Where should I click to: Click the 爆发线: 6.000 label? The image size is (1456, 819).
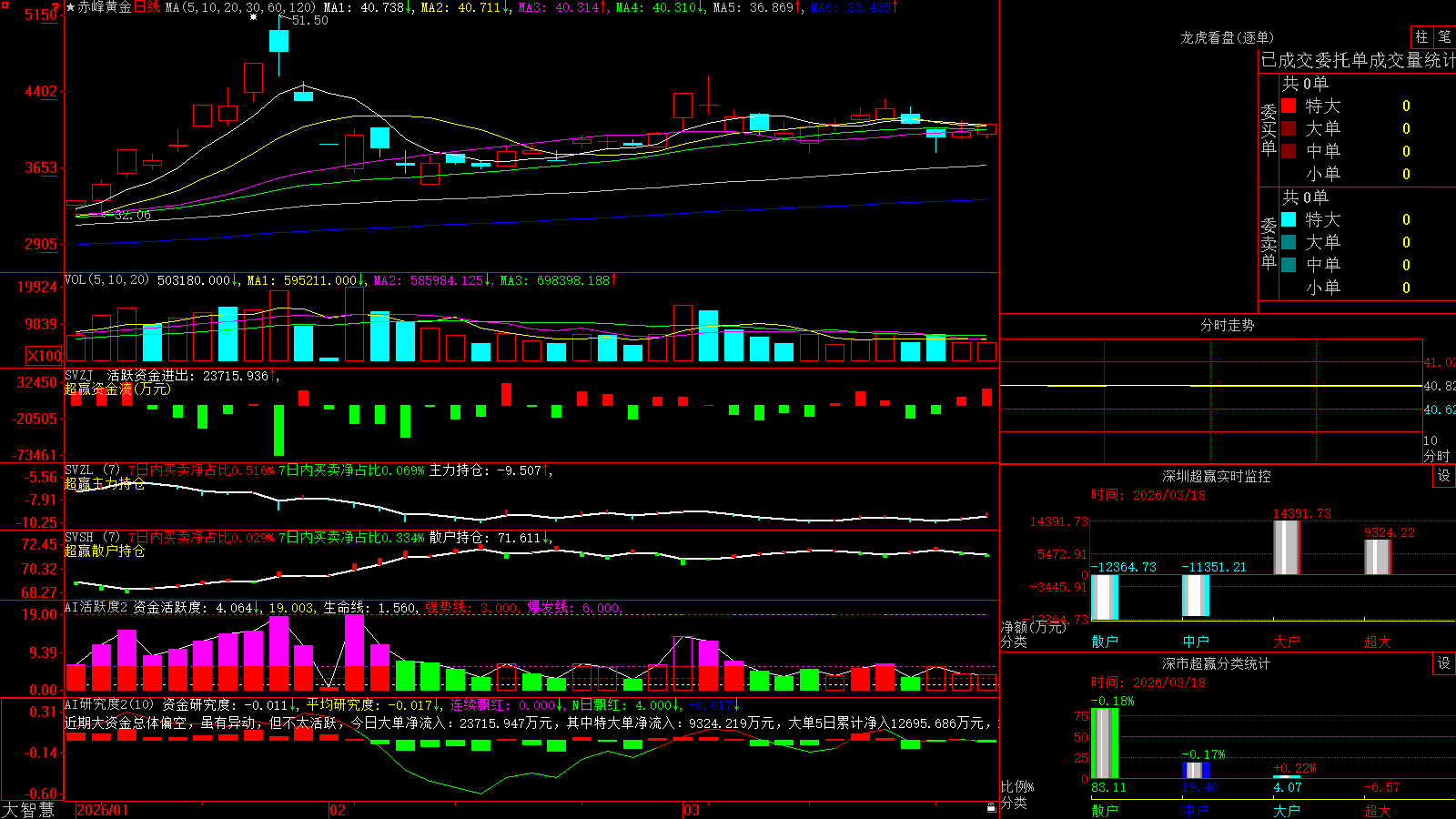pyautogui.click(x=573, y=607)
